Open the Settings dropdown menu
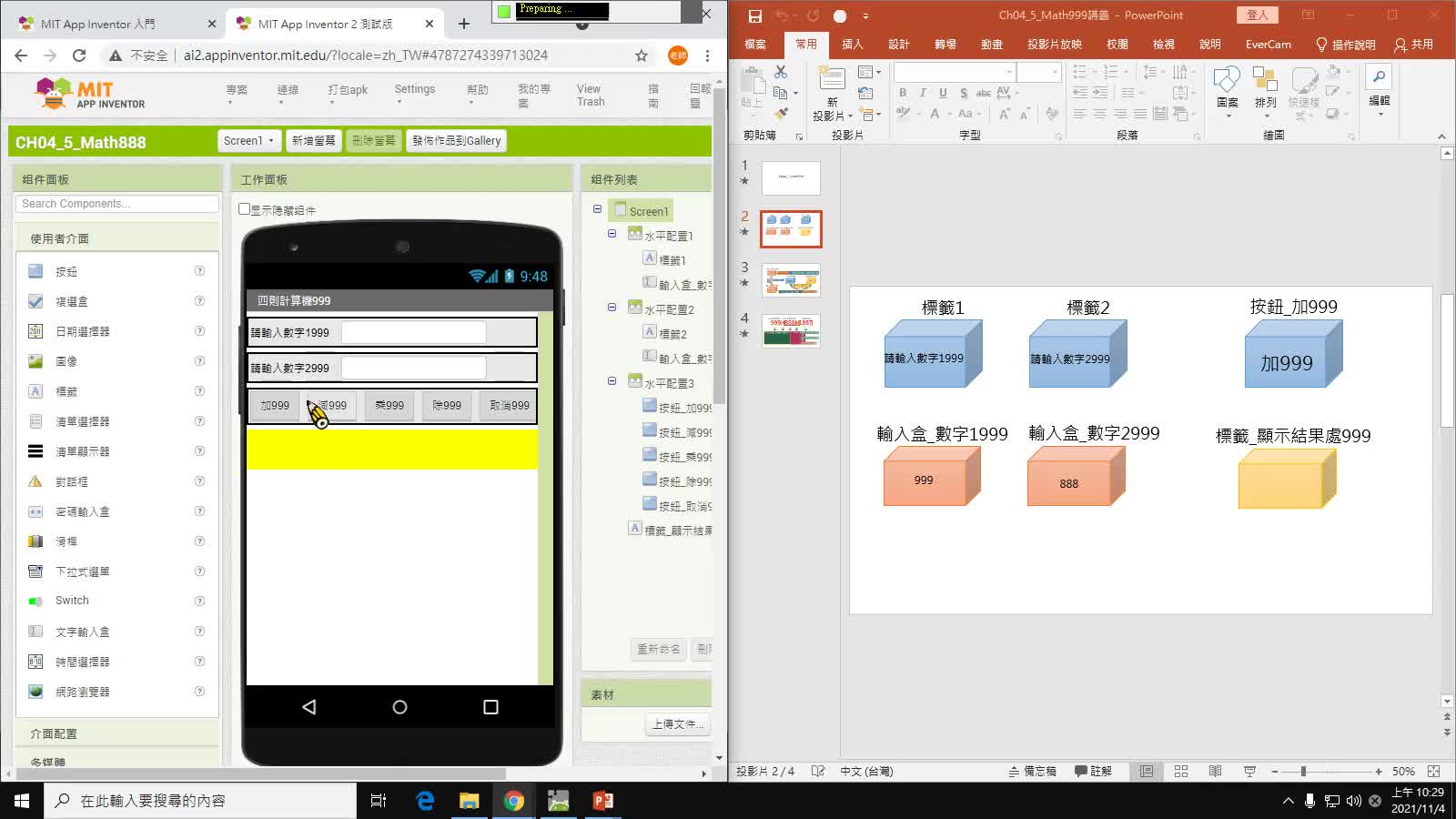Screen dimensions: 1456x819 pos(414,94)
